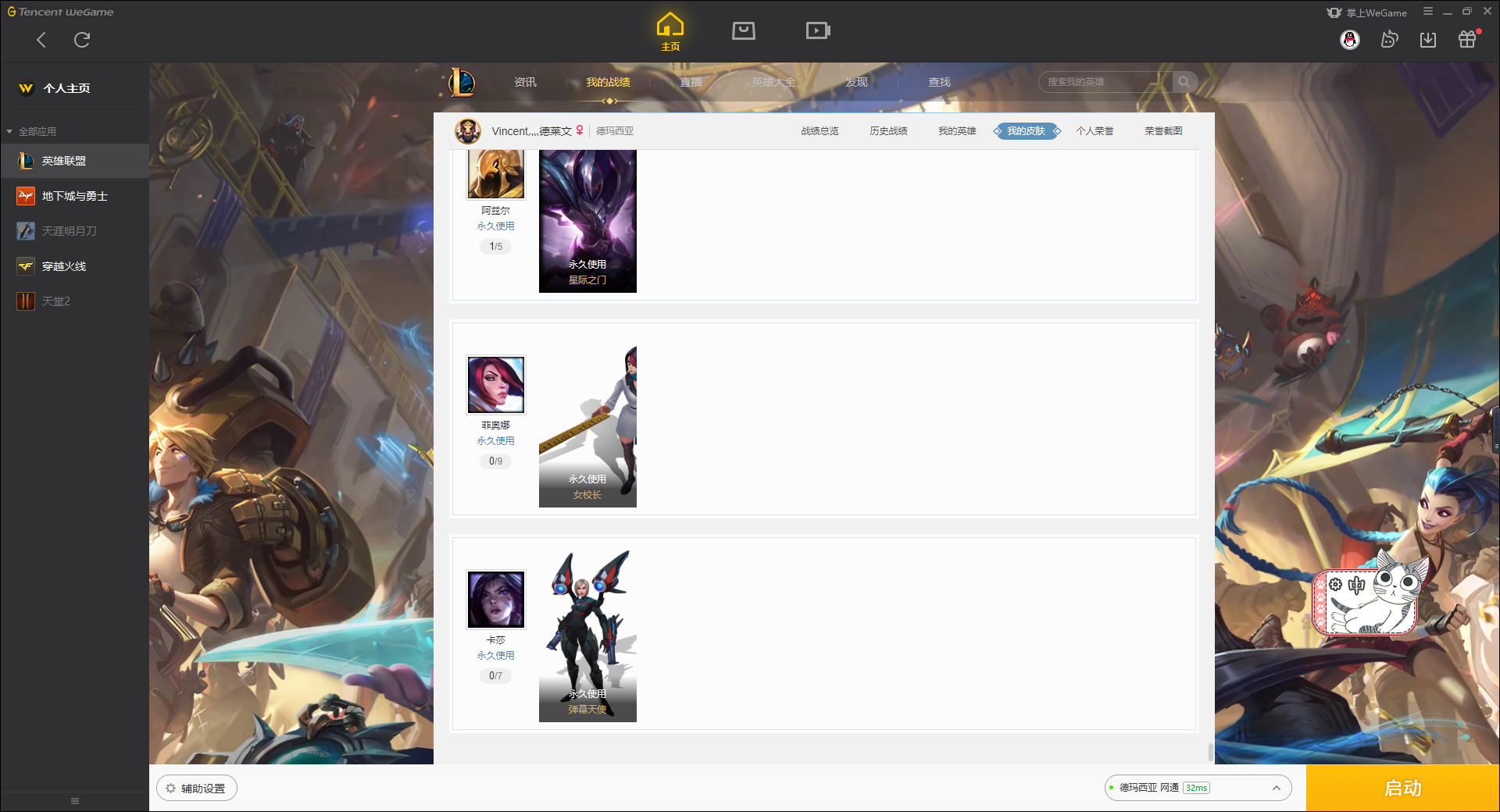
Task: Open the 我的英雄 sub-tab
Action: [957, 131]
